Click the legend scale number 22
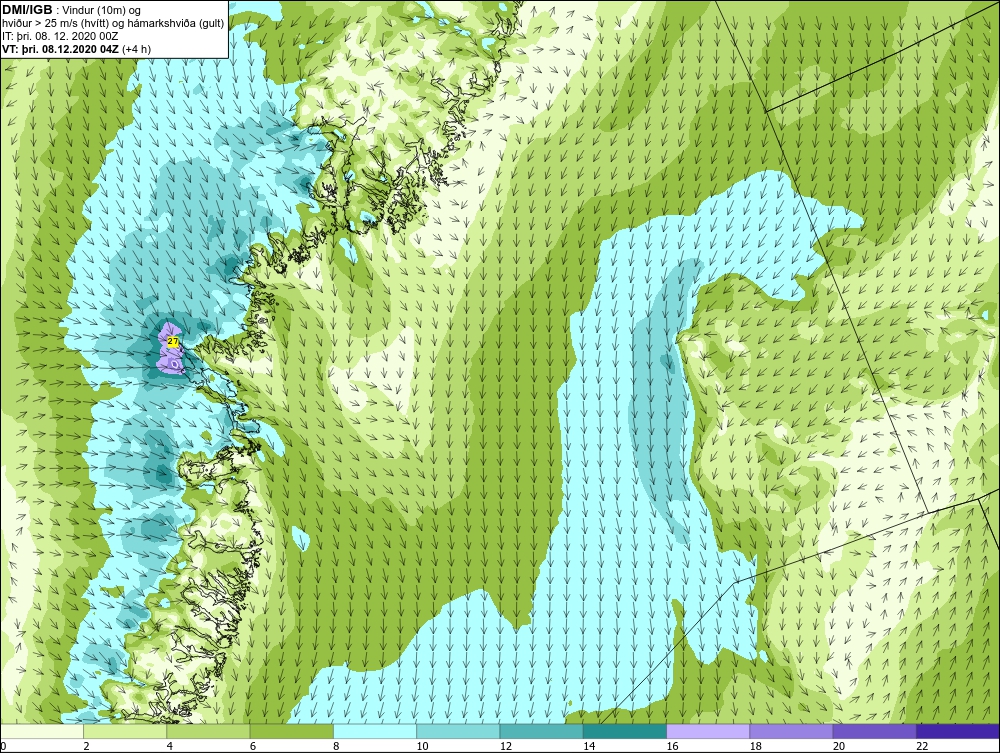Viewport: 1000px width, 753px height. tap(922, 747)
